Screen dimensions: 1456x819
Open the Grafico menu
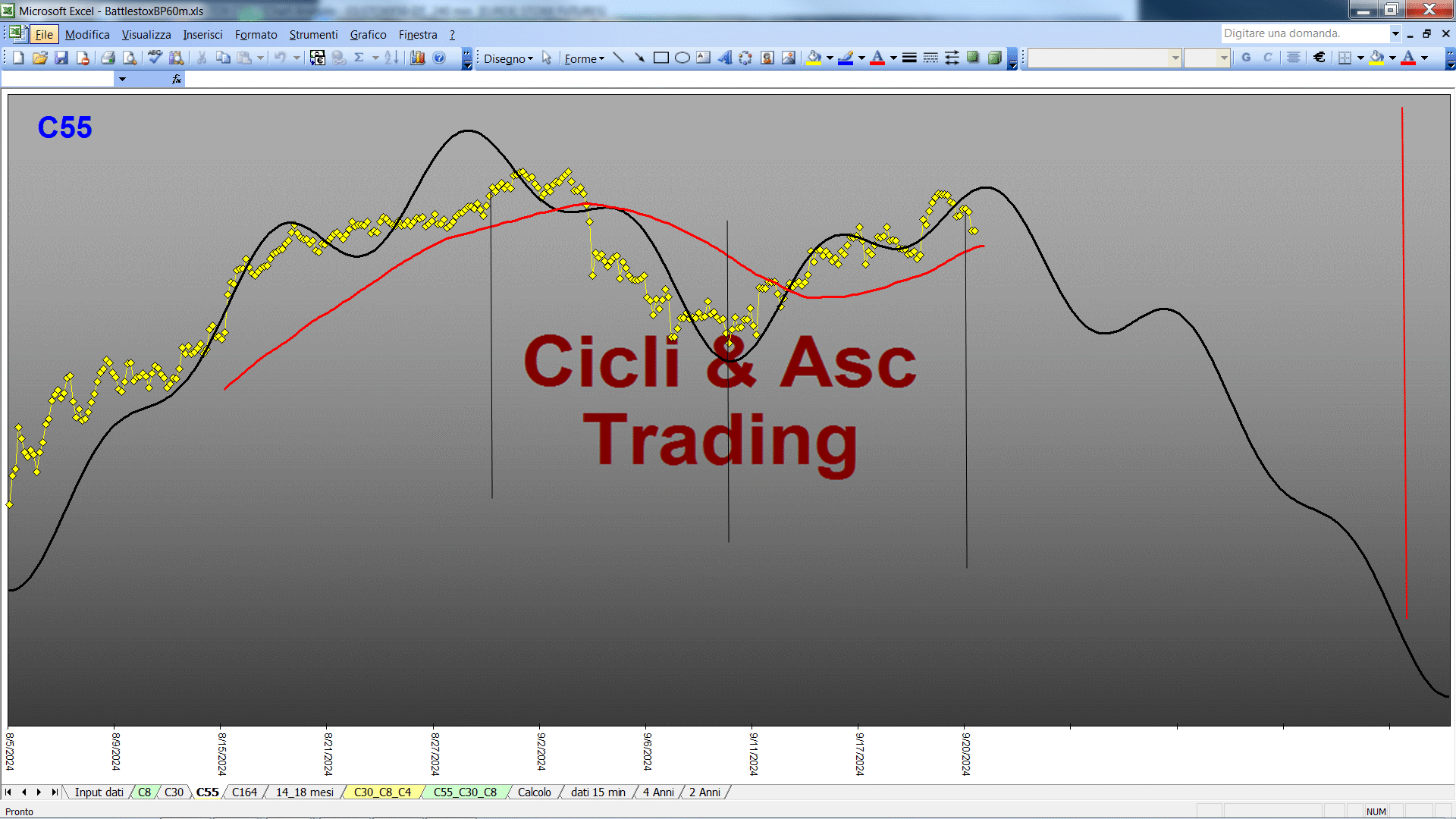pos(368,35)
